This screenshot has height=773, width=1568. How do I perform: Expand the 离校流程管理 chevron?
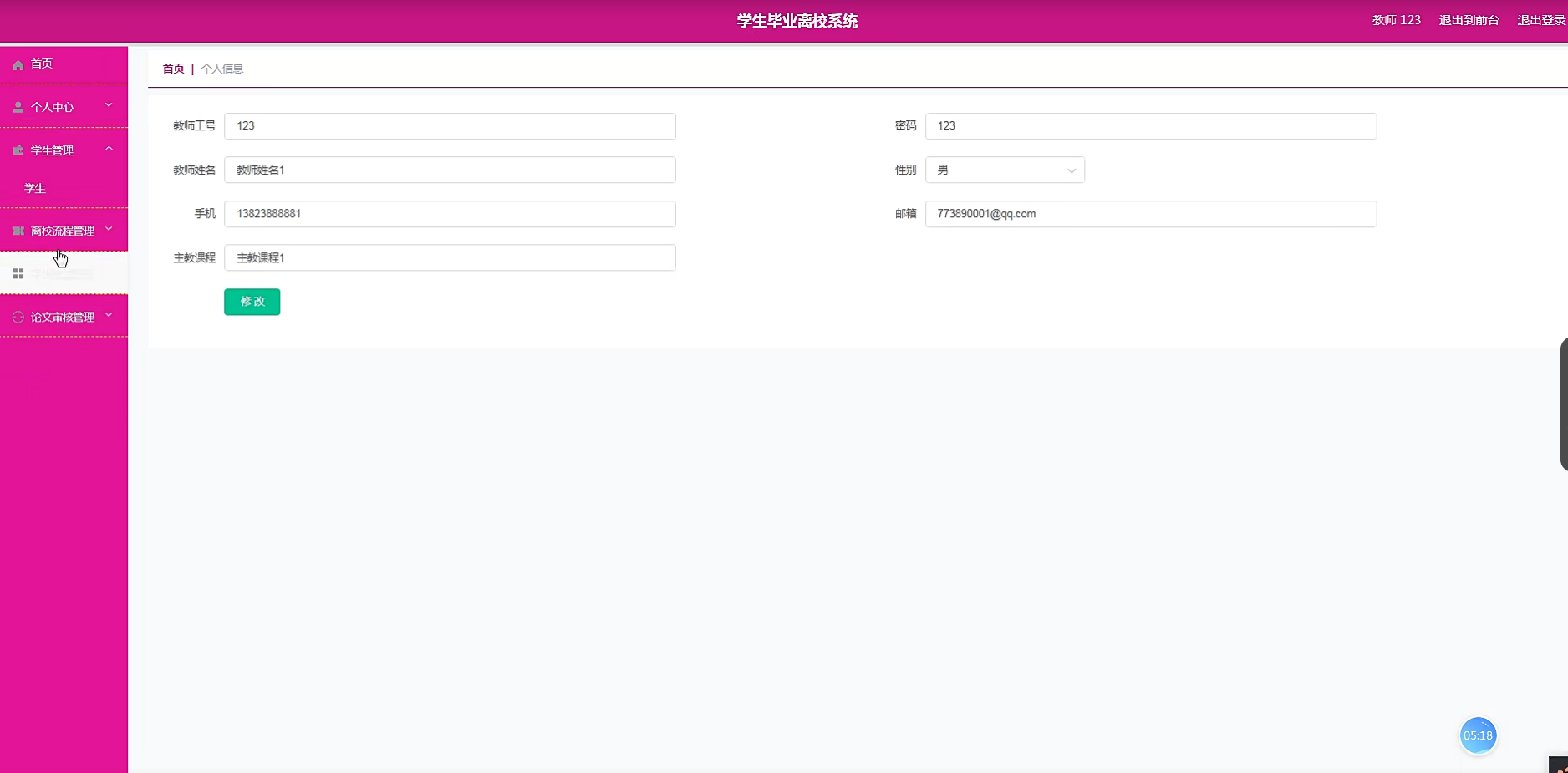pos(109,229)
